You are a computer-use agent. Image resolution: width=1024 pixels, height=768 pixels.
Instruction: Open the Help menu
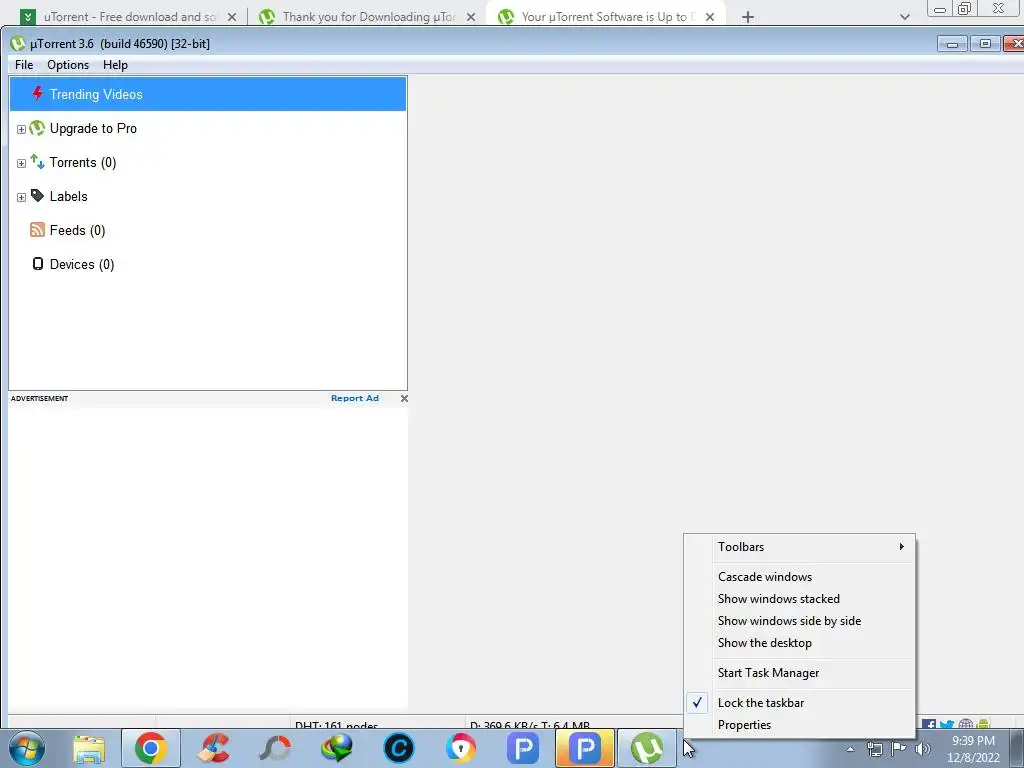click(115, 65)
